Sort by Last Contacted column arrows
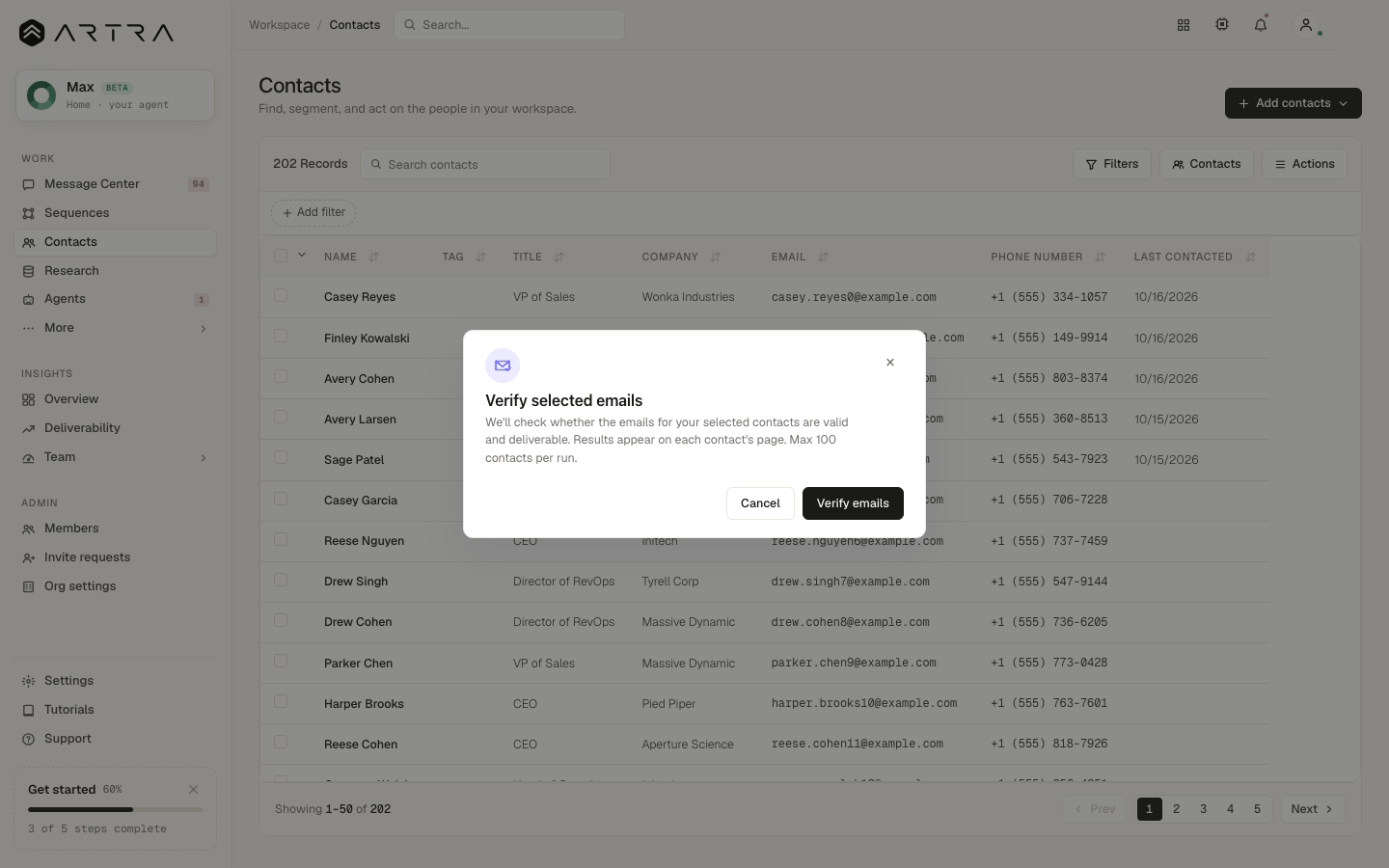Image resolution: width=1389 pixels, height=868 pixels. [x=1251, y=258]
